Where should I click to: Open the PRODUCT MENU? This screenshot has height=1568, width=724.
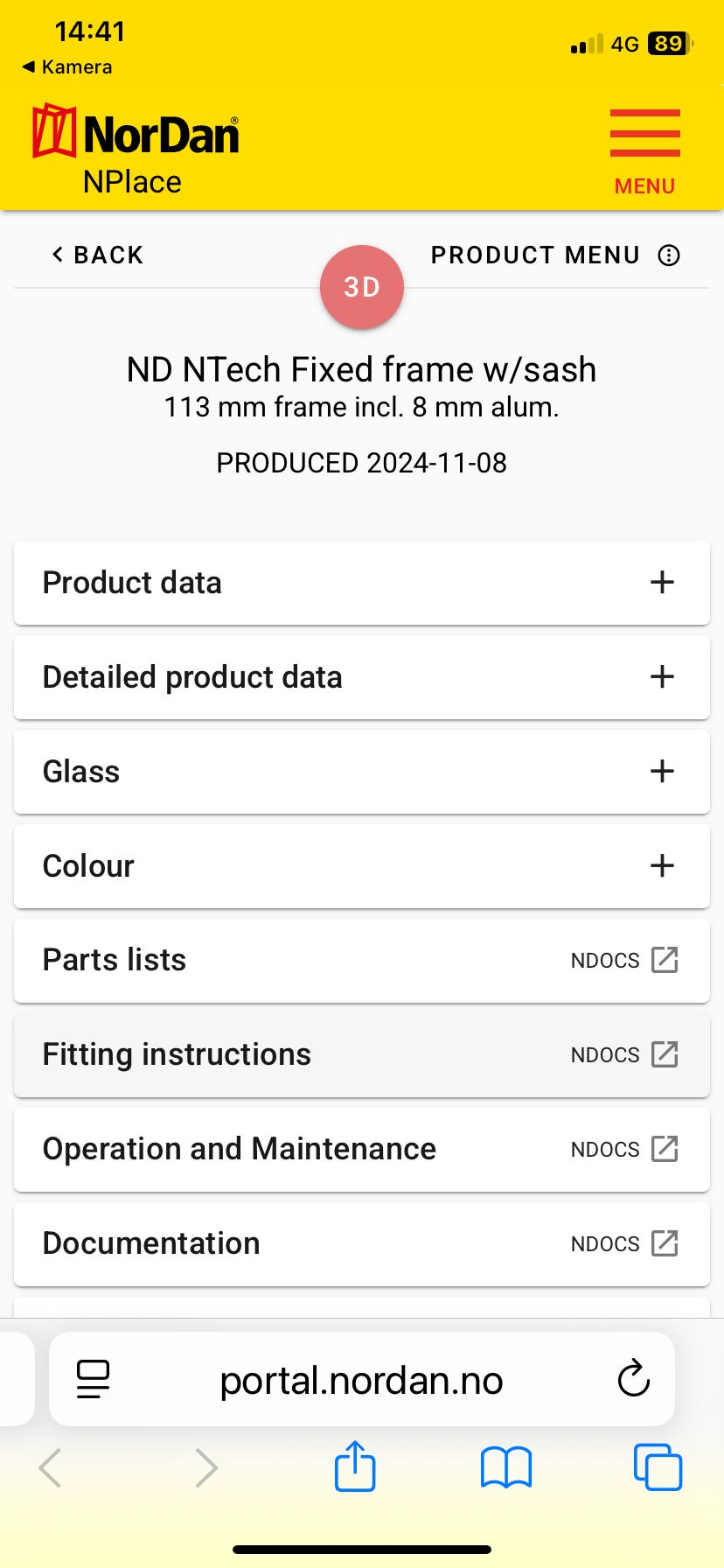click(554, 255)
